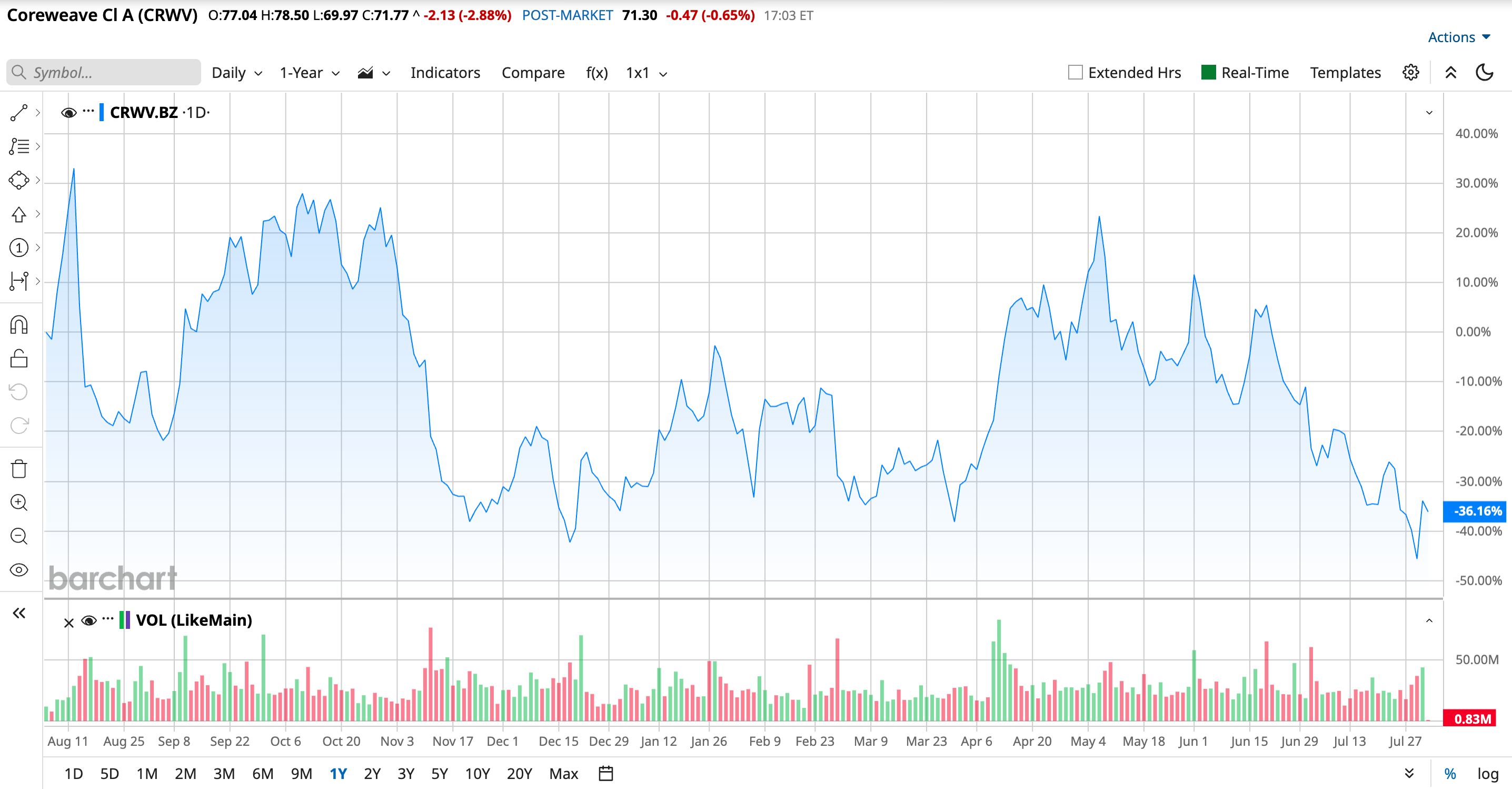Toggle visibility of all drawings in sidebar
Viewport: 1512px width, 789px height.
point(19,569)
